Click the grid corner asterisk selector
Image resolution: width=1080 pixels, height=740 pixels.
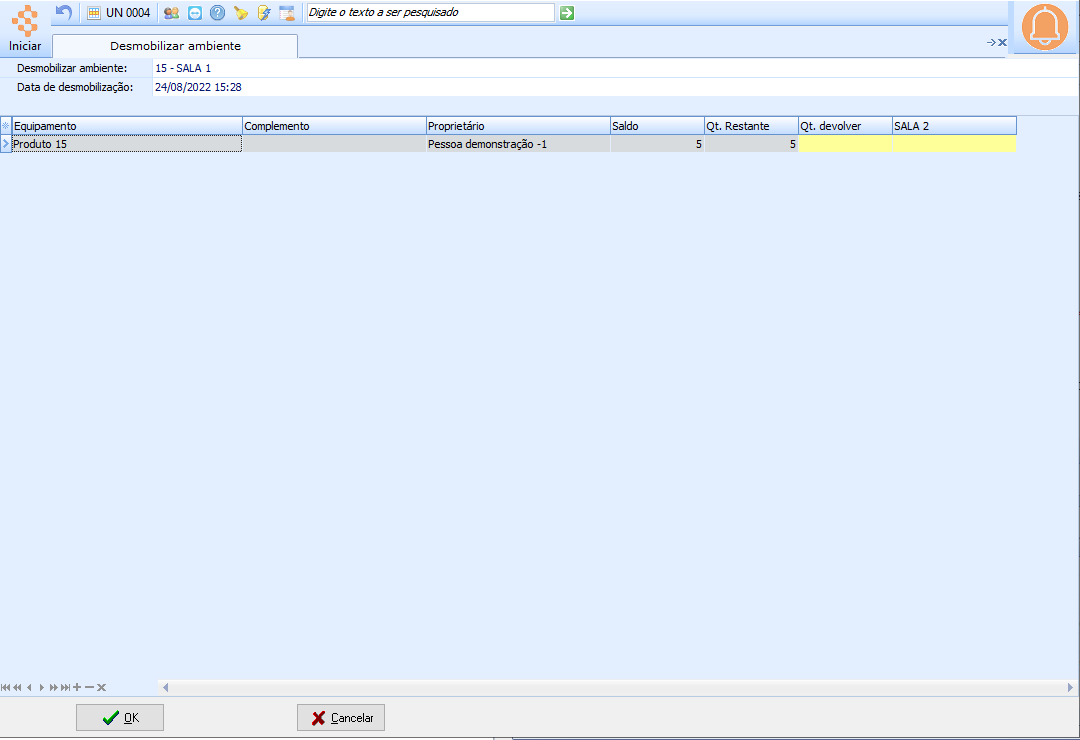click(x=6, y=126)
